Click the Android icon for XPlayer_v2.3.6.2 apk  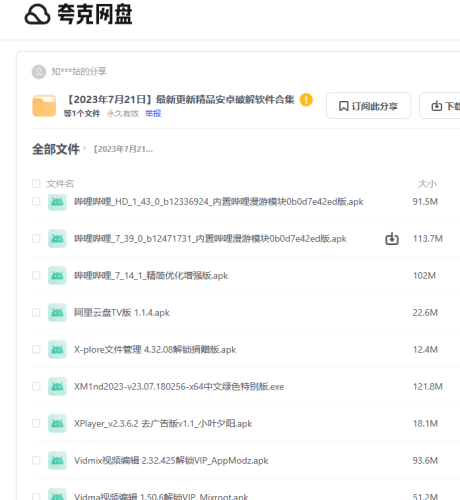57,424
